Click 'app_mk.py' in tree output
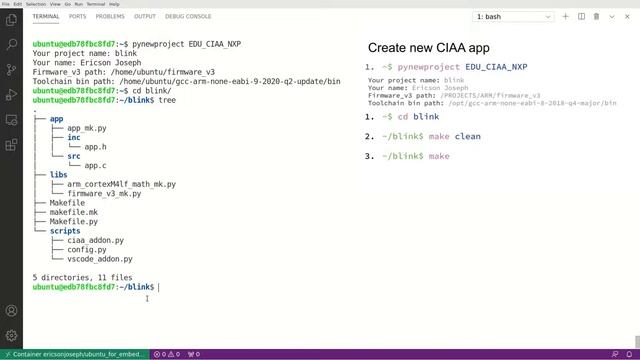Viewport: 640px width, 360px height. coord(87,128)
